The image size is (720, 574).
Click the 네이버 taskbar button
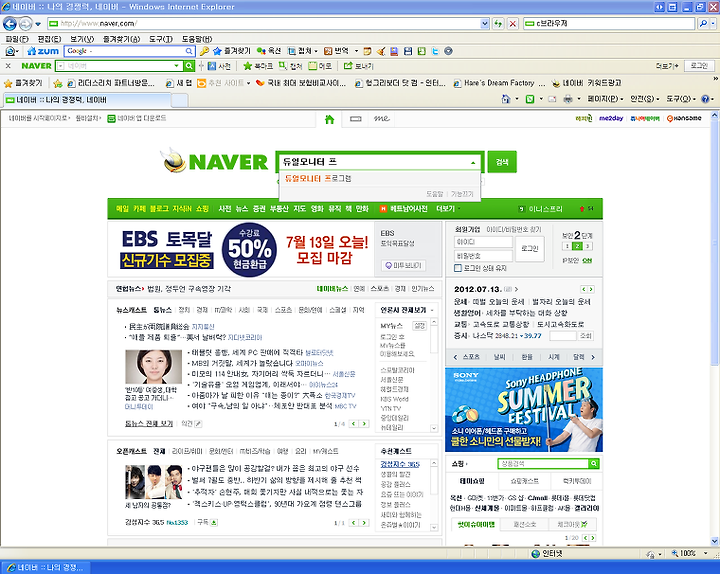[x=46, y=567]
